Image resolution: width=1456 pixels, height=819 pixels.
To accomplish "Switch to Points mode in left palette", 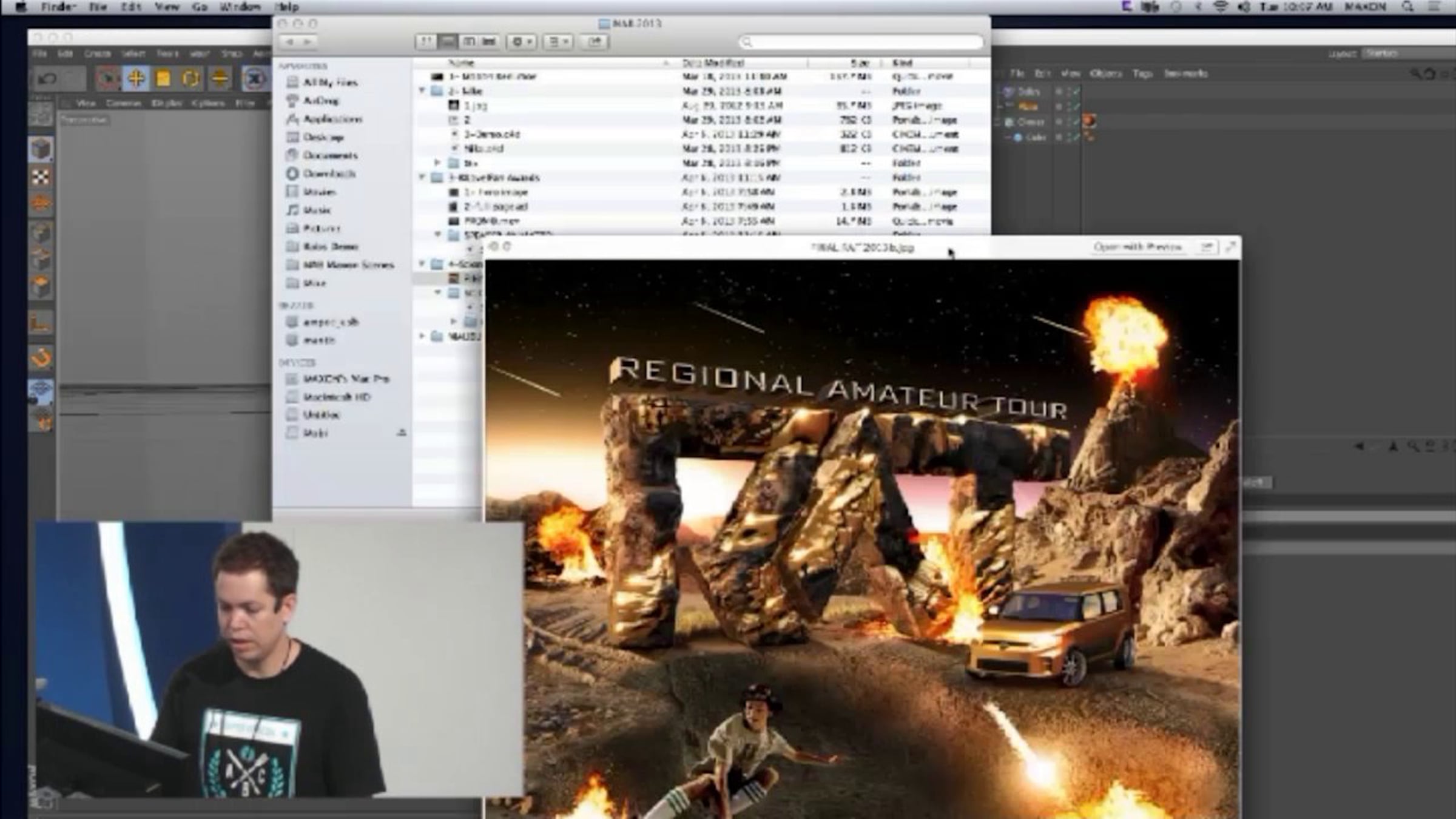I will tap(41, 233).
